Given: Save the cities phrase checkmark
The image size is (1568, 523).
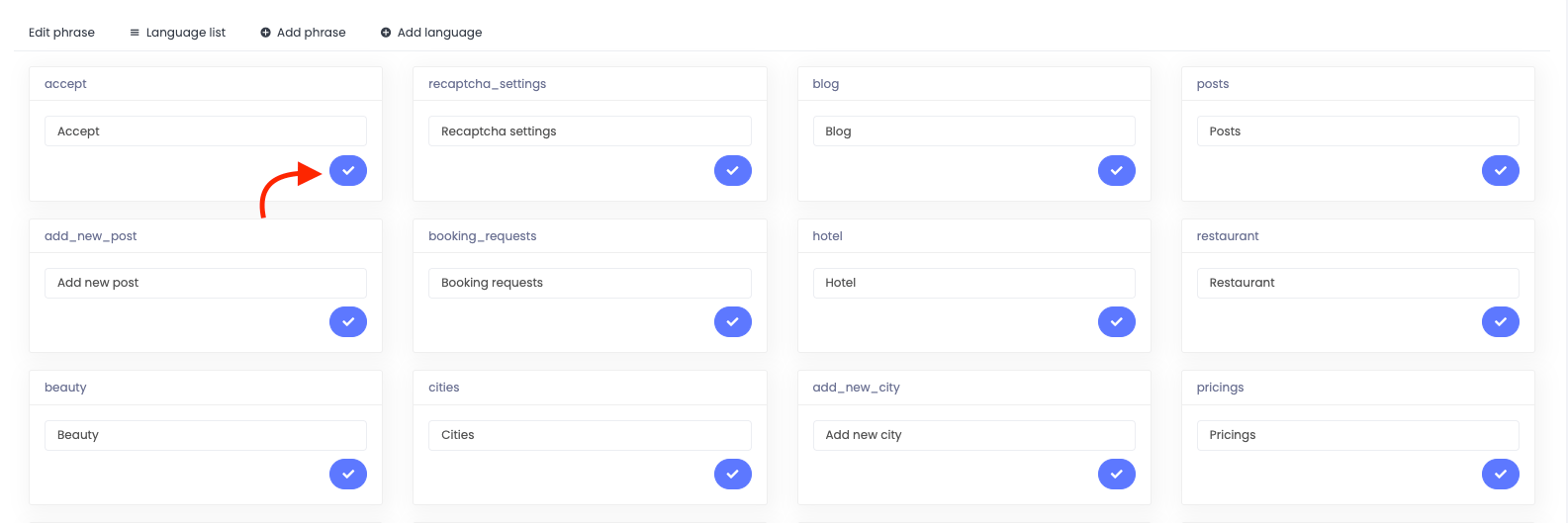Looking at the screenshot, I should pos(733,475).
